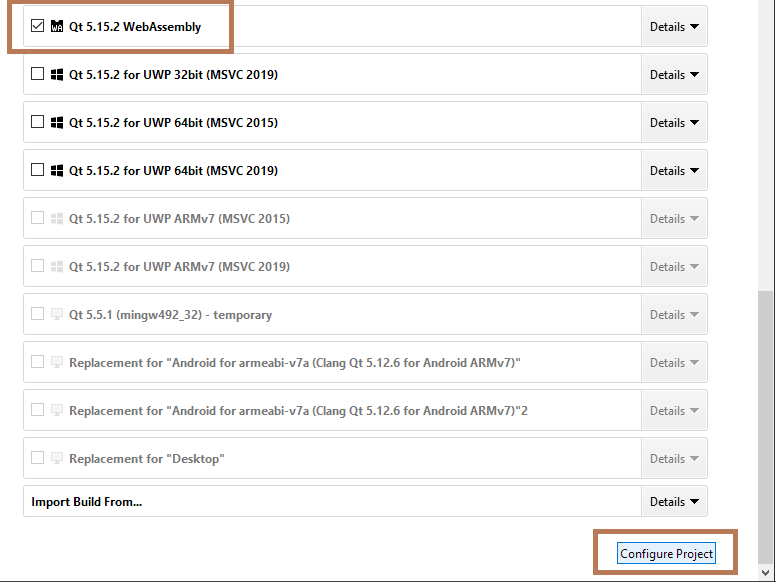Check Qt 5.15.2 for UWP 64bit (MSVC 2015)
Screen dimensions: 776x582
click(x=38, y=123)
